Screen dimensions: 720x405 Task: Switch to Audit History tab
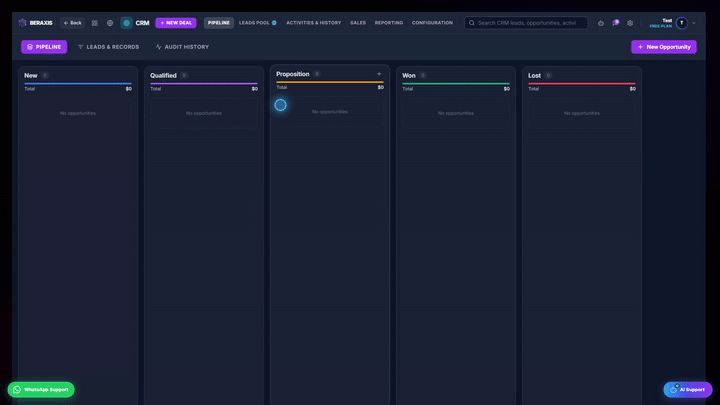pos(182,47)
